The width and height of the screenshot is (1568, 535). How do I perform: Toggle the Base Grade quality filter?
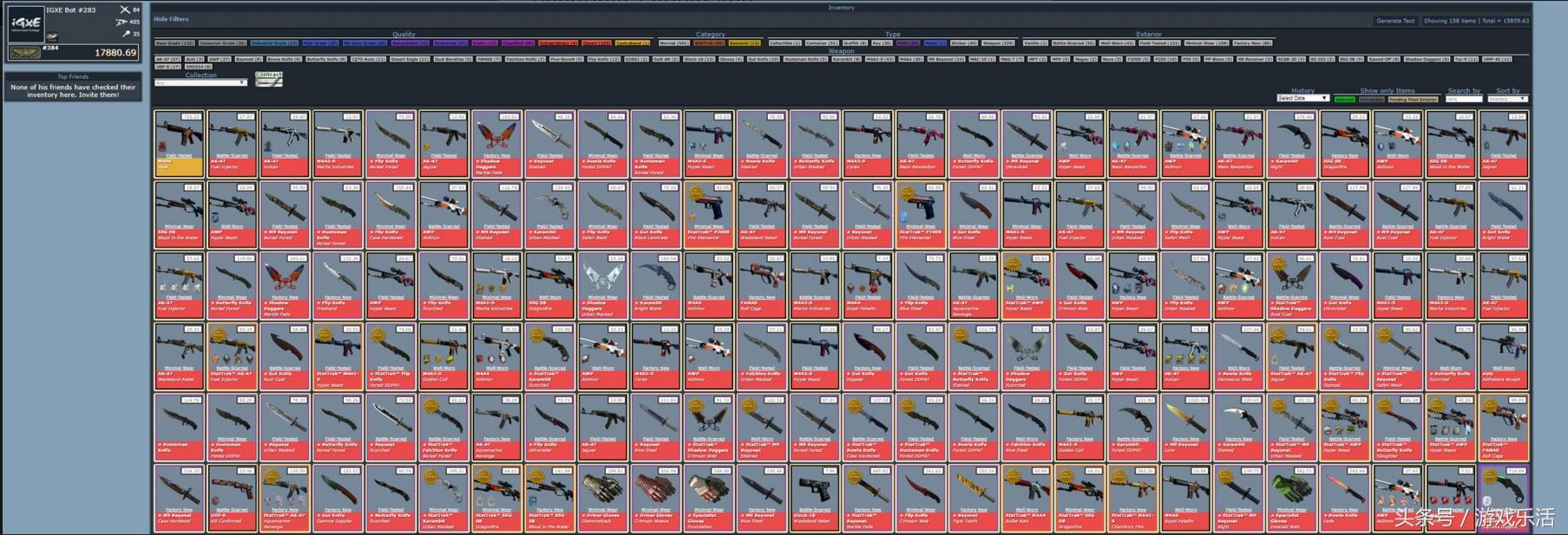point(174,42)
